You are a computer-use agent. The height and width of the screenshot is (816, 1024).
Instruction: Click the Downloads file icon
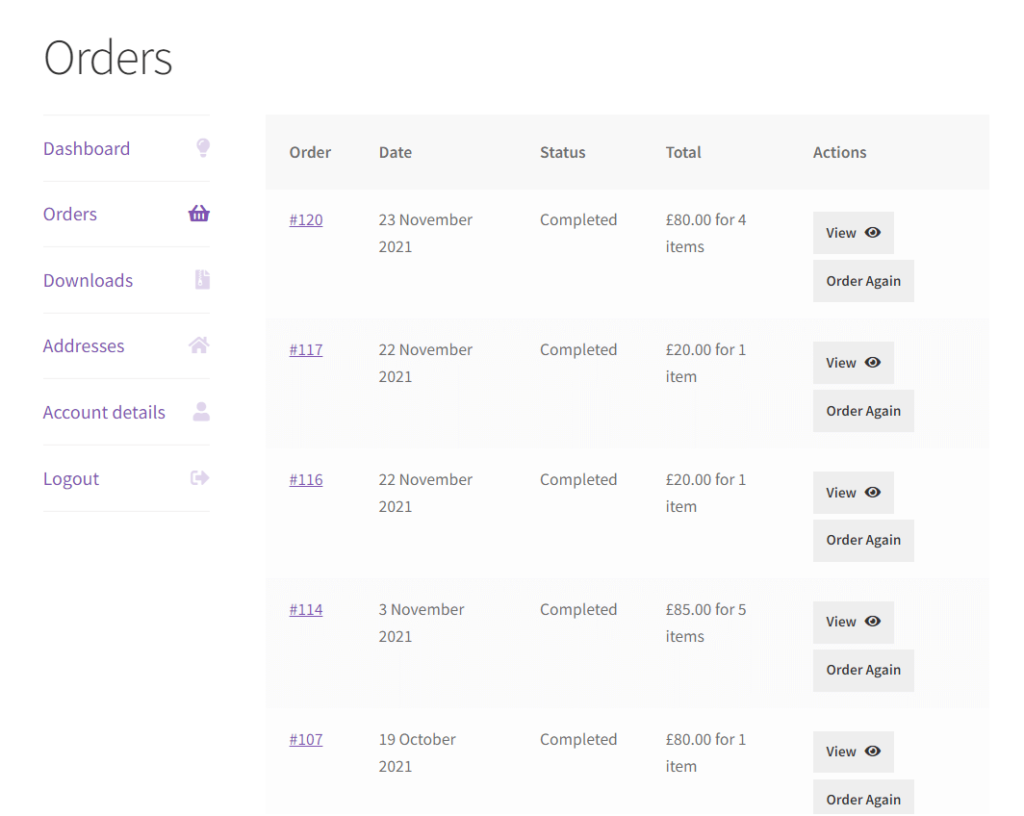coord(200,280)
